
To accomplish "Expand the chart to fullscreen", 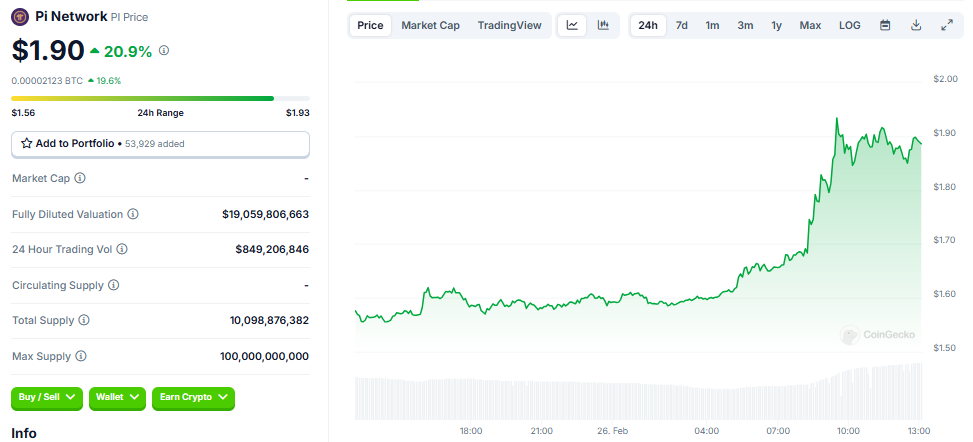I will [947, 25].
